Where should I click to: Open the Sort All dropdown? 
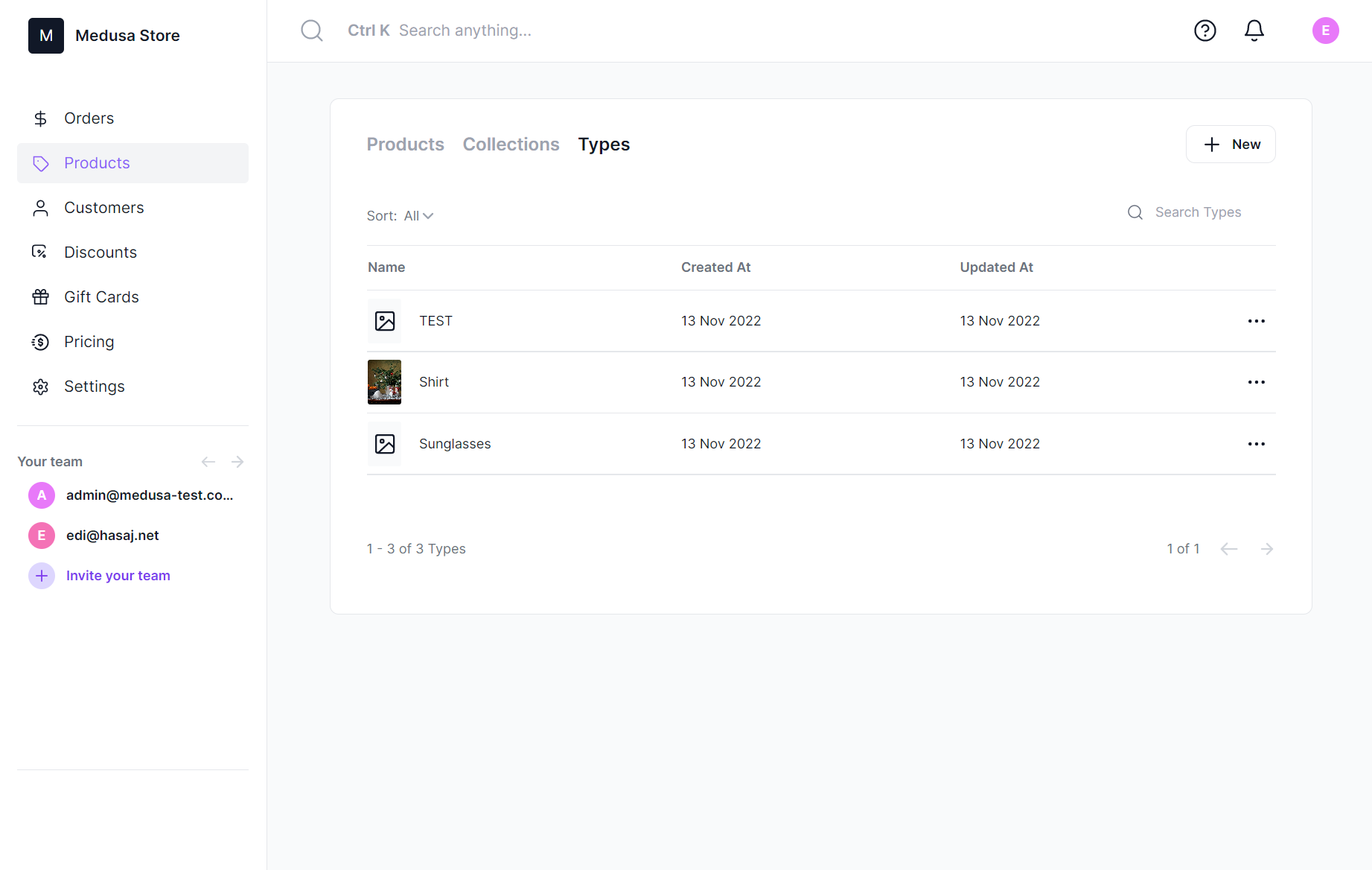click(x=417, y=215)
